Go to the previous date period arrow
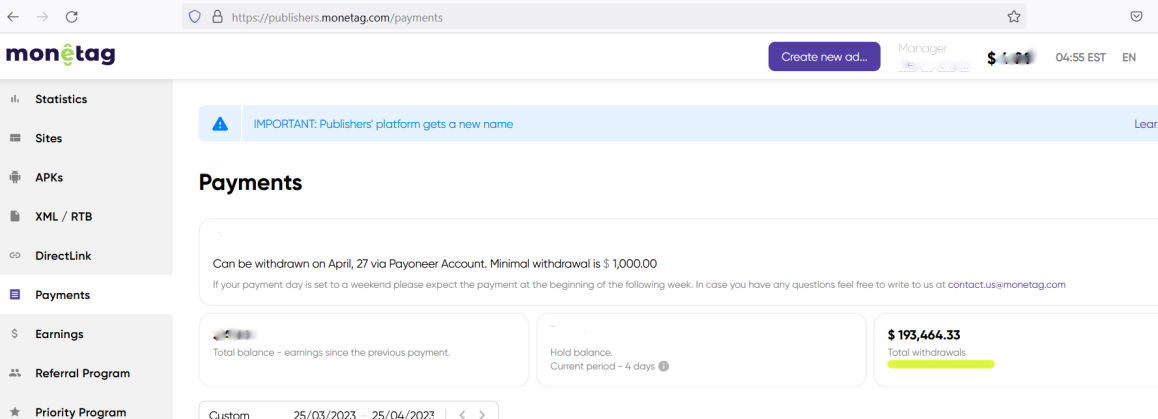Image resolution: width=1158 pixels, height=419 pixels. [462, 415]
